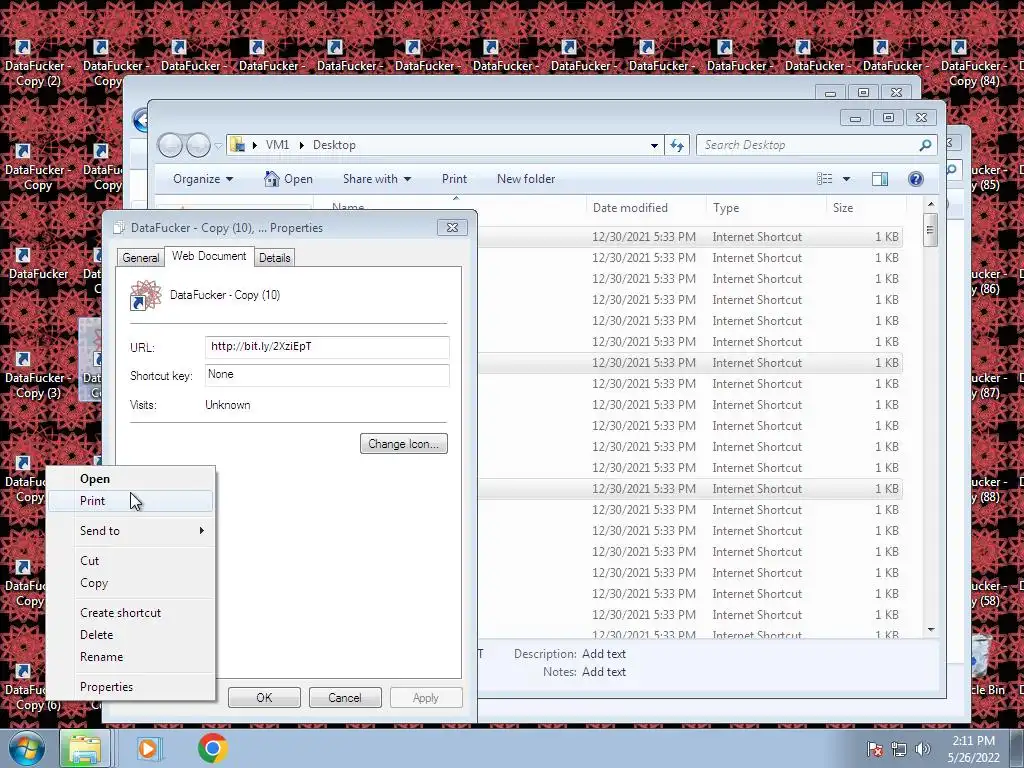
Task: Open the Start menu orb
Action: click(26, 748)
